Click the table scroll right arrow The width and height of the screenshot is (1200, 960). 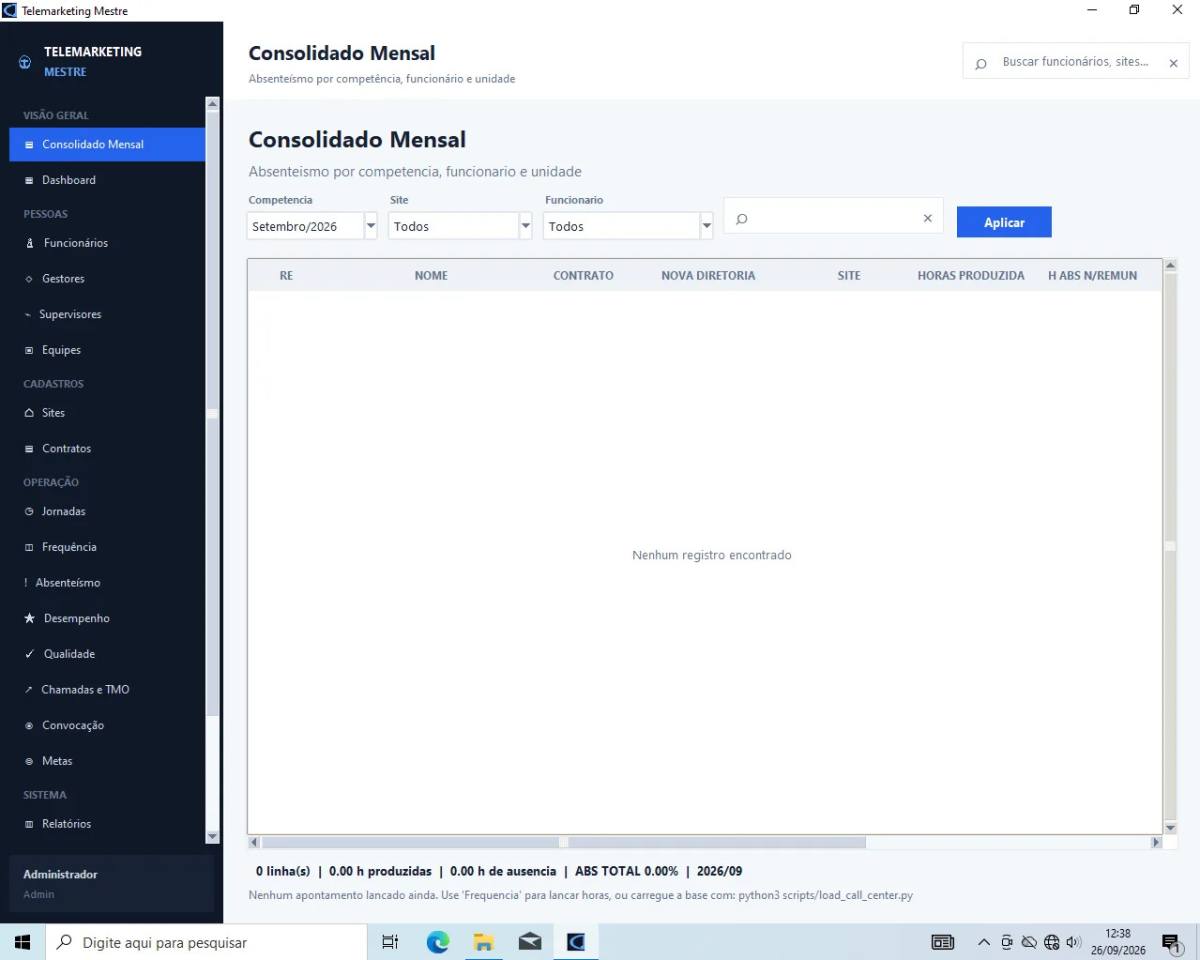1156,843
